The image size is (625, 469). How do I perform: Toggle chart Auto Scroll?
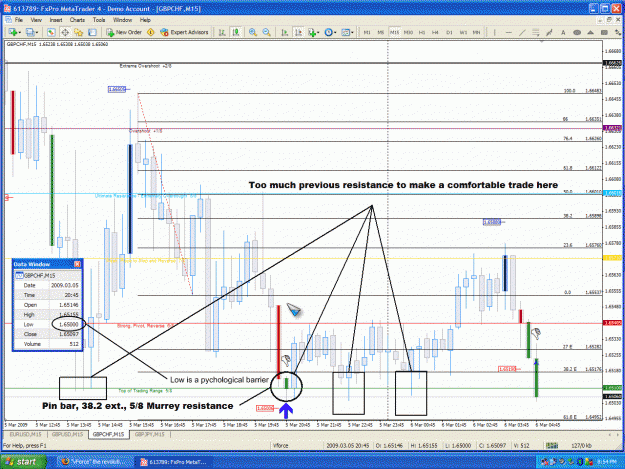coord(285,32)
